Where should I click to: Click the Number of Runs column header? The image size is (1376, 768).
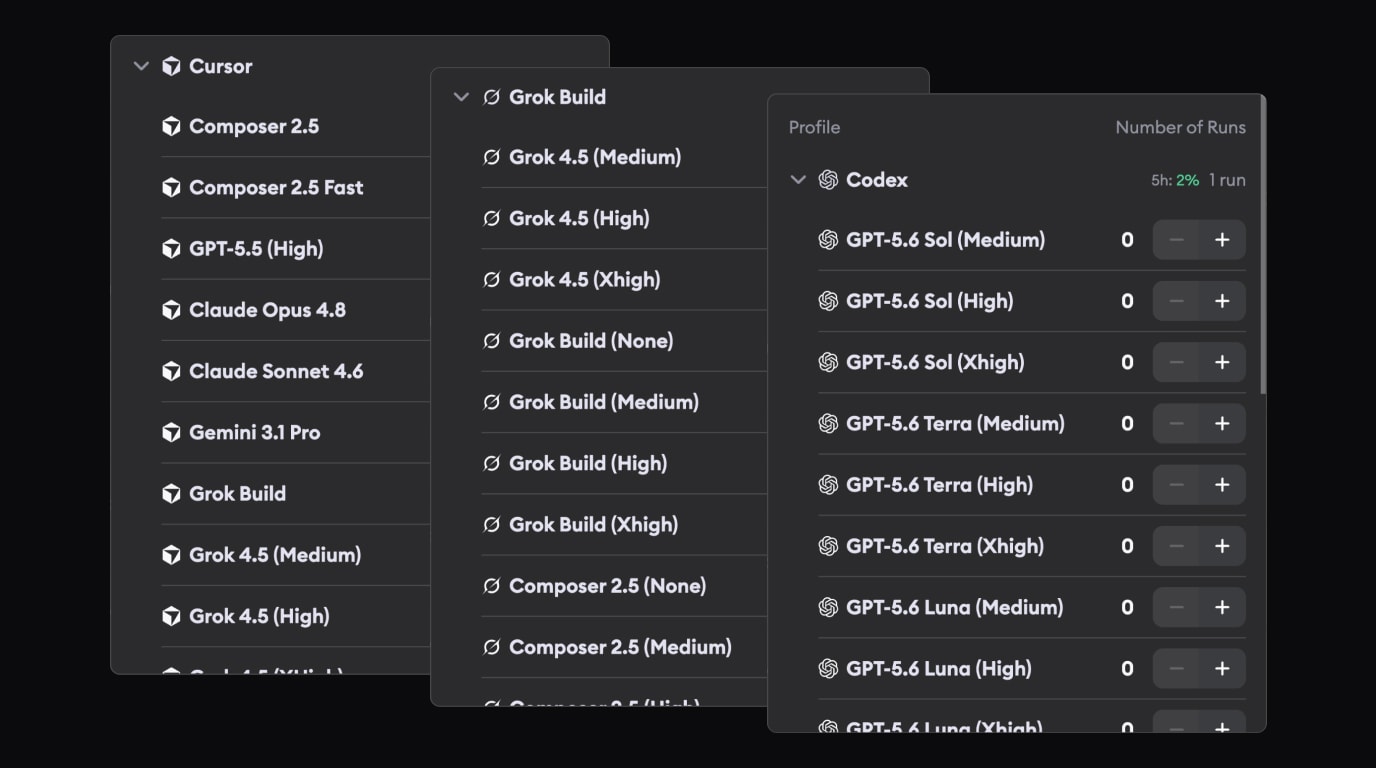(x=1181, y=127)
